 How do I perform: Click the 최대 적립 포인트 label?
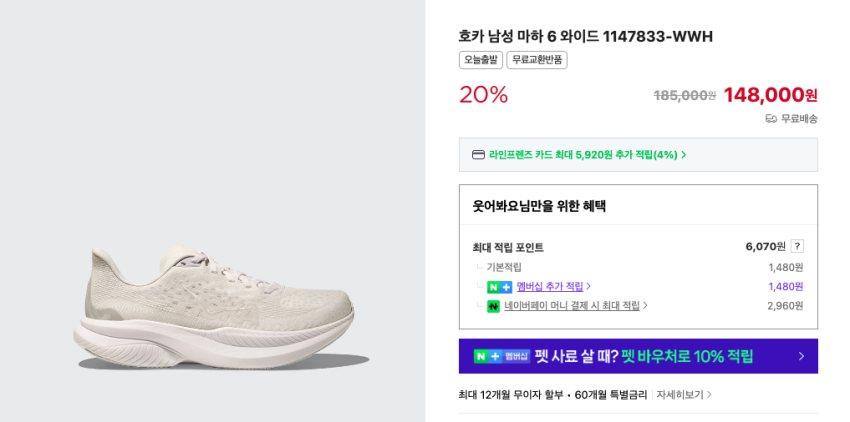[x=508, y=247]
